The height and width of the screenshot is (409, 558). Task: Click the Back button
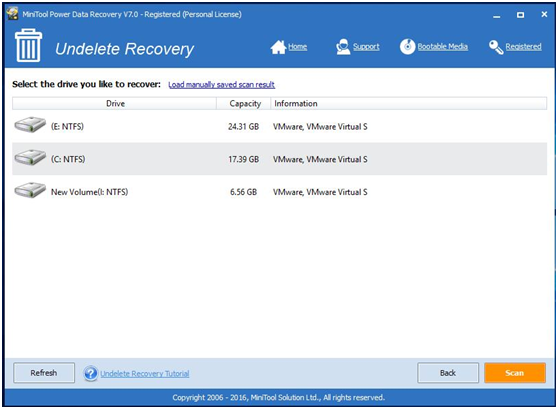(x=448, y=373)
